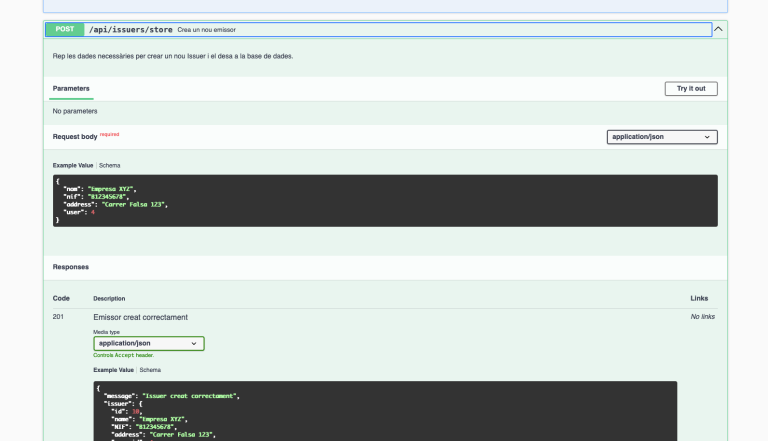Click the 201 response code
This screenshot has width=768, height=441.
coord(58,317)
